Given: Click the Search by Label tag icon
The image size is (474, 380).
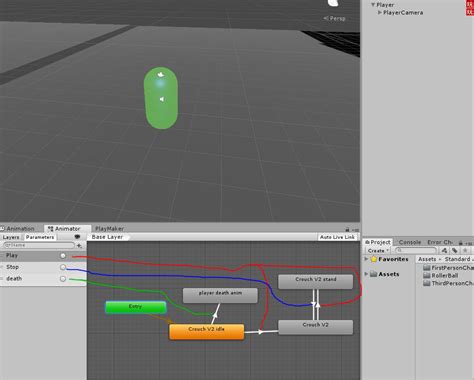Looking at the screenshot, I should click(455, 250).
